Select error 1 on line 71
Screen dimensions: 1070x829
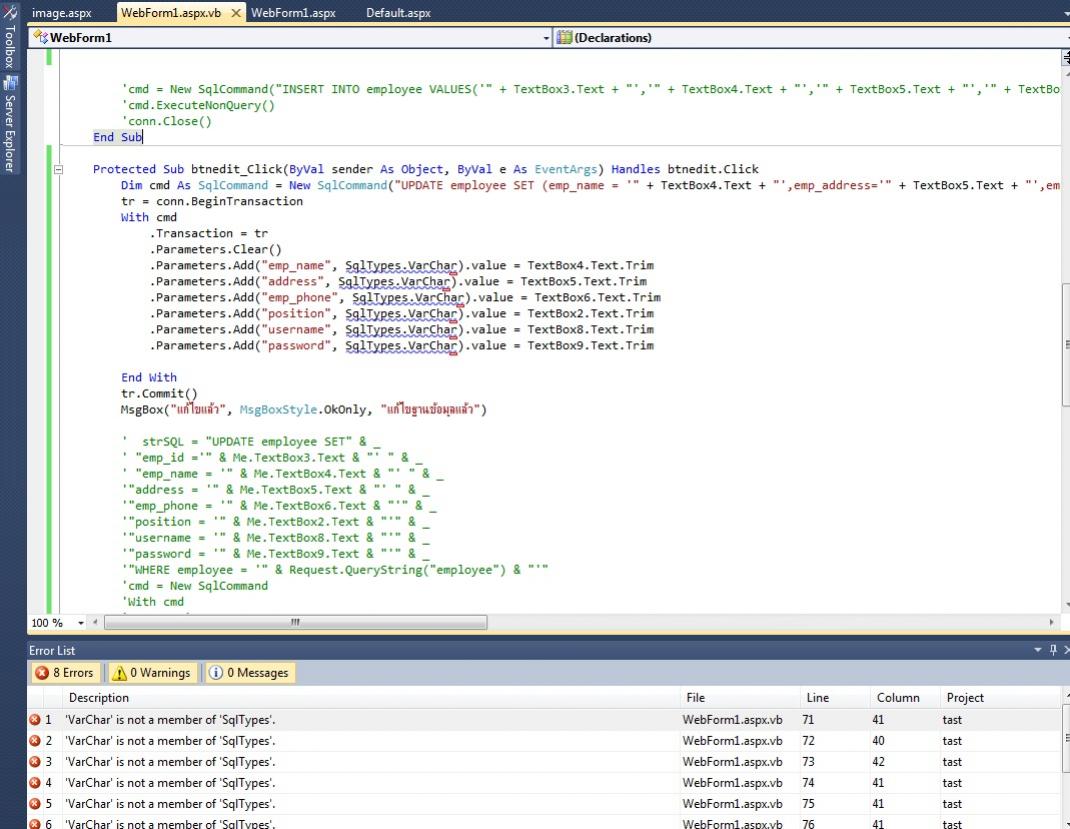click(x=544, y=720)
